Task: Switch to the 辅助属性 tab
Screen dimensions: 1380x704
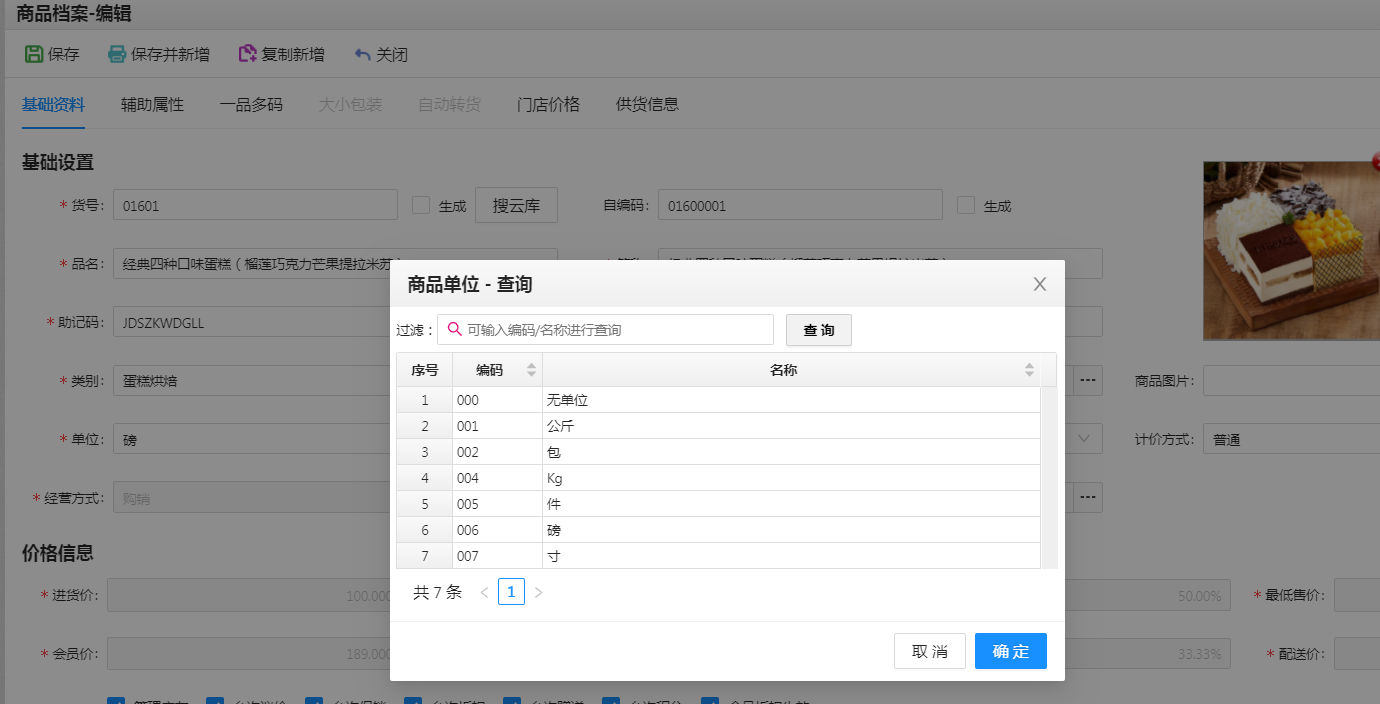Action: click(151, 104)
